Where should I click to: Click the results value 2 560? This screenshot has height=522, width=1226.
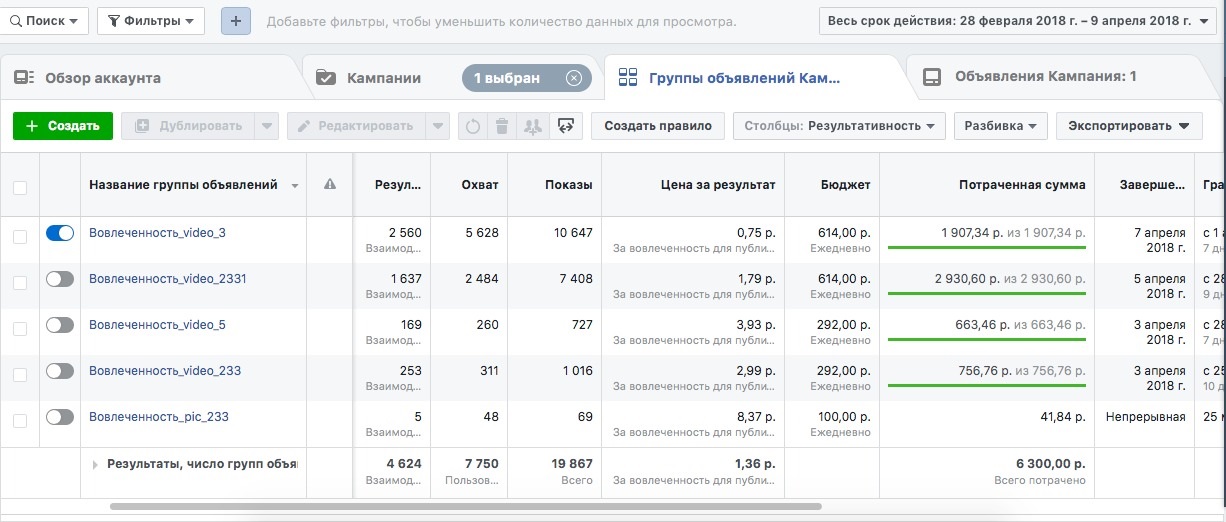pyautogui.click(x=405, y=233)
